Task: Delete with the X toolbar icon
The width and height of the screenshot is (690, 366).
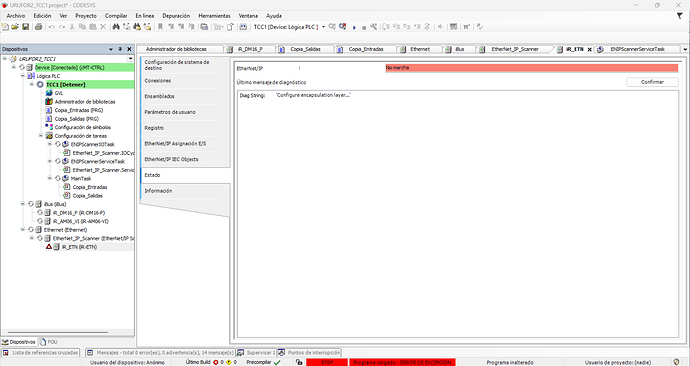Action: (x=103, y=27)
